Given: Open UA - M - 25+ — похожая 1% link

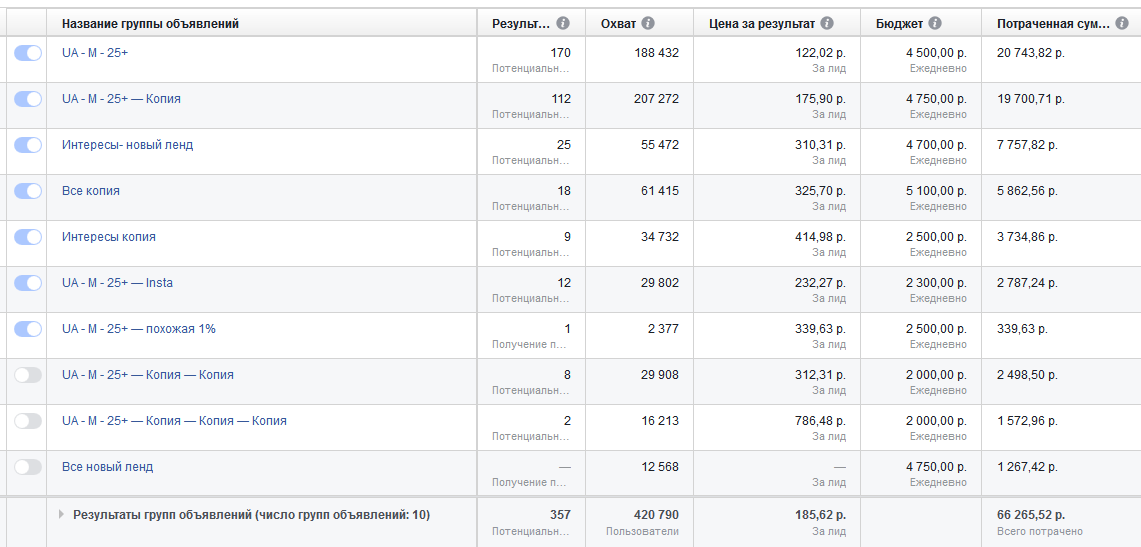Looking at the screenshot, I should point(138,329).
